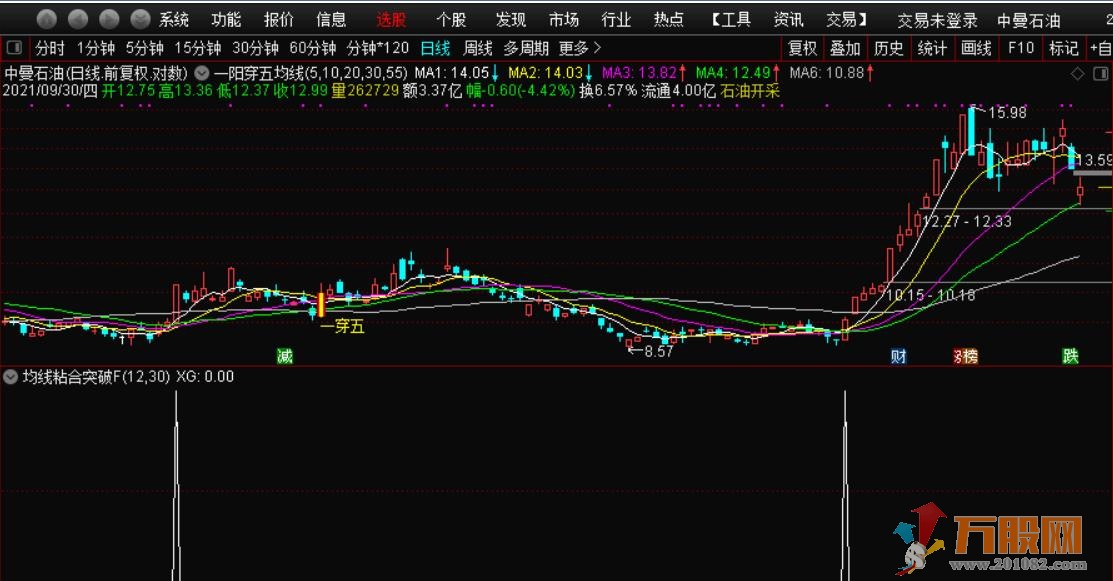Image resolution: width=1113 pixels, height=581 pixels.
Task: Switch to the 15分钟 period tab
Action: (x=197, y=48)
